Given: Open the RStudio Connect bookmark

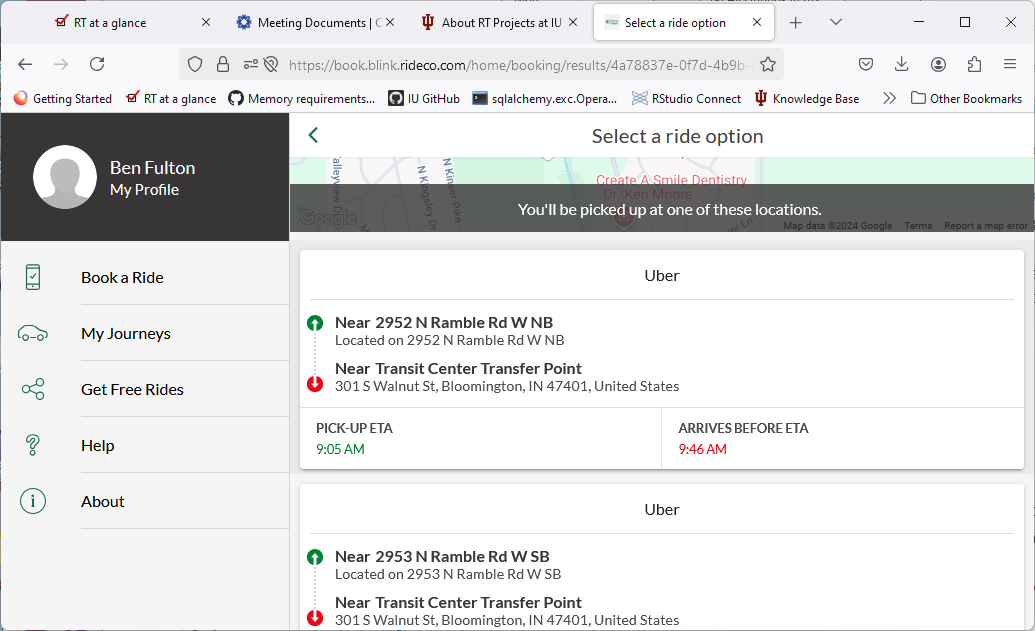Looking at the screenshot, I should coord(686,98).
